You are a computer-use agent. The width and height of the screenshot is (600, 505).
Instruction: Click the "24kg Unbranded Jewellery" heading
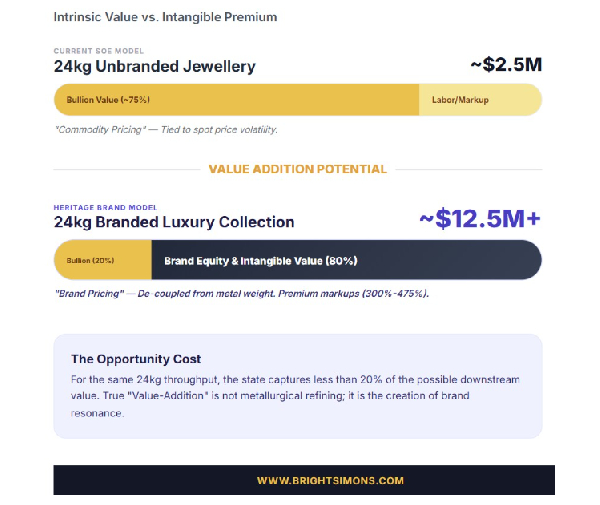[154, 67]
